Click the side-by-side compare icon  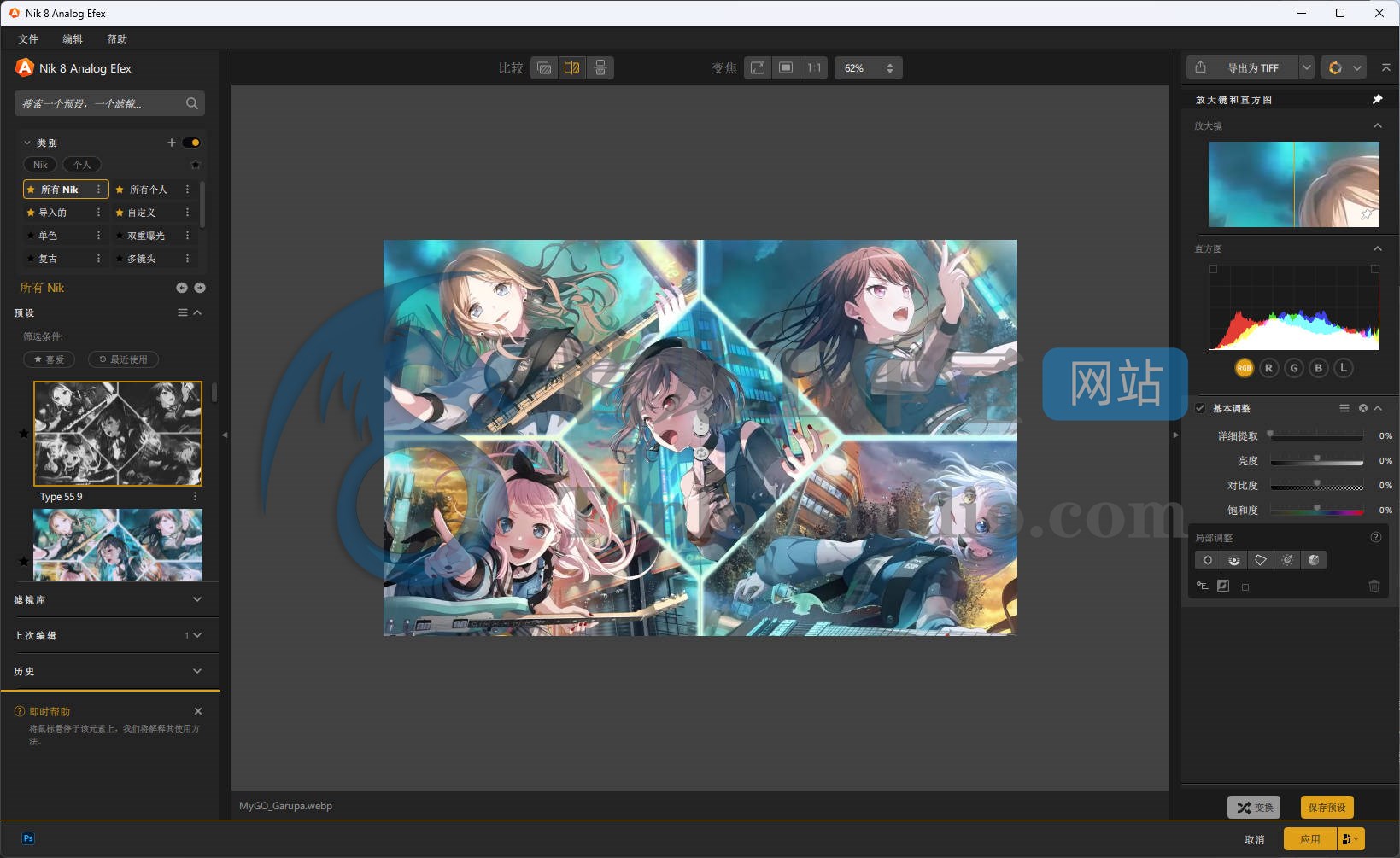click(600, 68)
